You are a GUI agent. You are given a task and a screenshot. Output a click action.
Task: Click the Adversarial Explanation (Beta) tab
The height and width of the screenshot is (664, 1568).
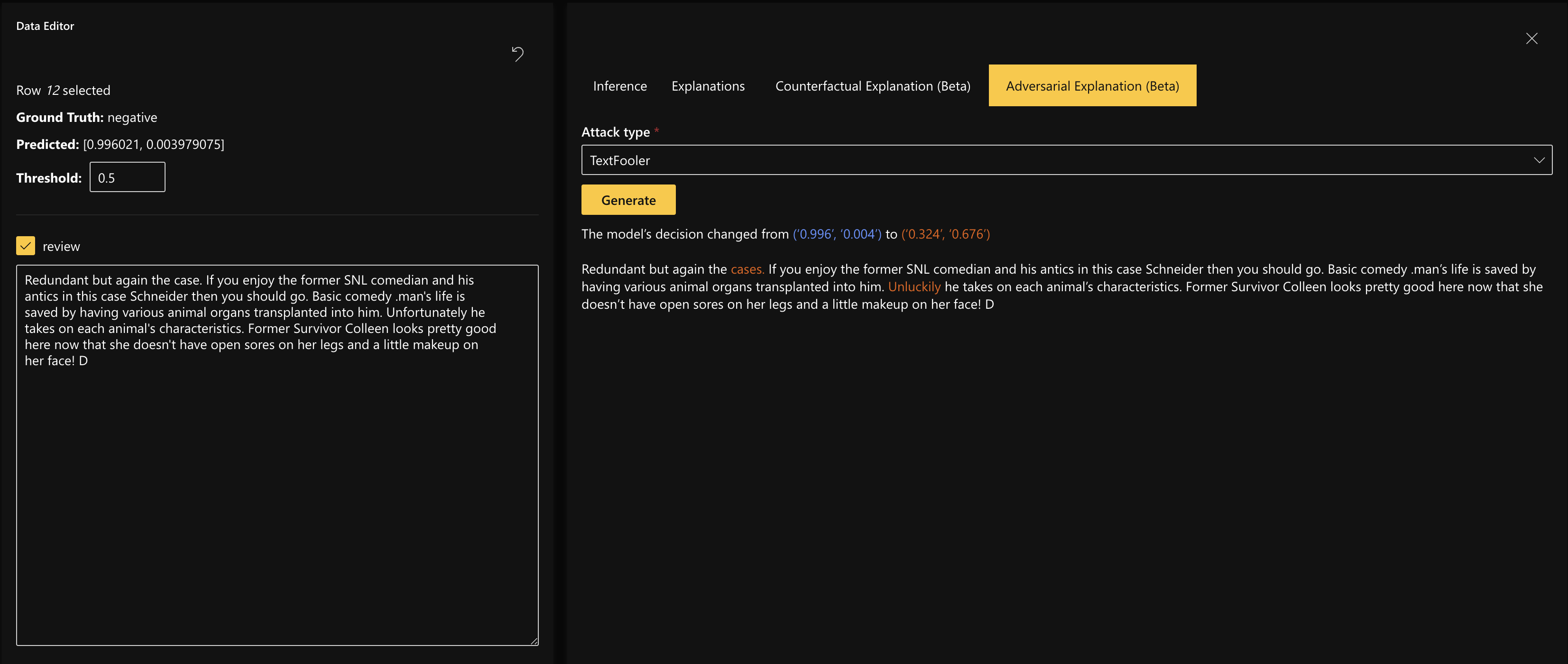point(1092,86)
